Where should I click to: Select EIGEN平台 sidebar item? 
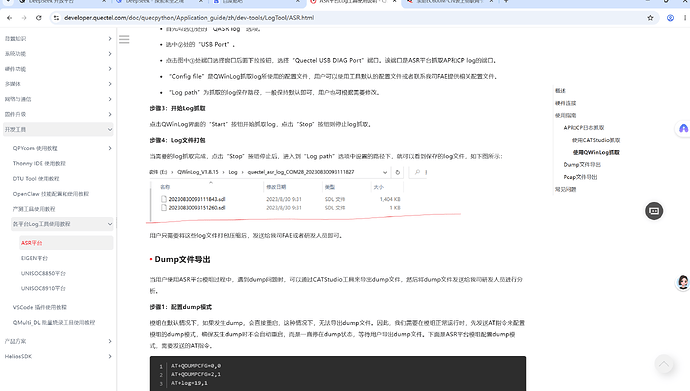[34, 258]
